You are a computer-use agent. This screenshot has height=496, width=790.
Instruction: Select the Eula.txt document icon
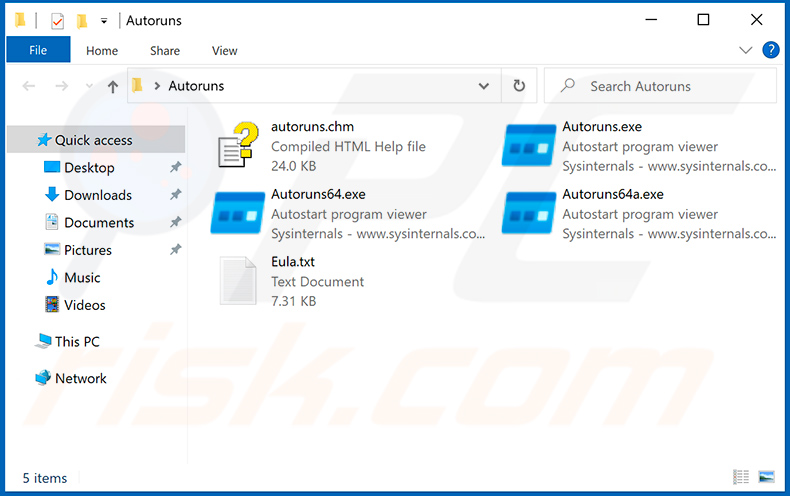238,280
